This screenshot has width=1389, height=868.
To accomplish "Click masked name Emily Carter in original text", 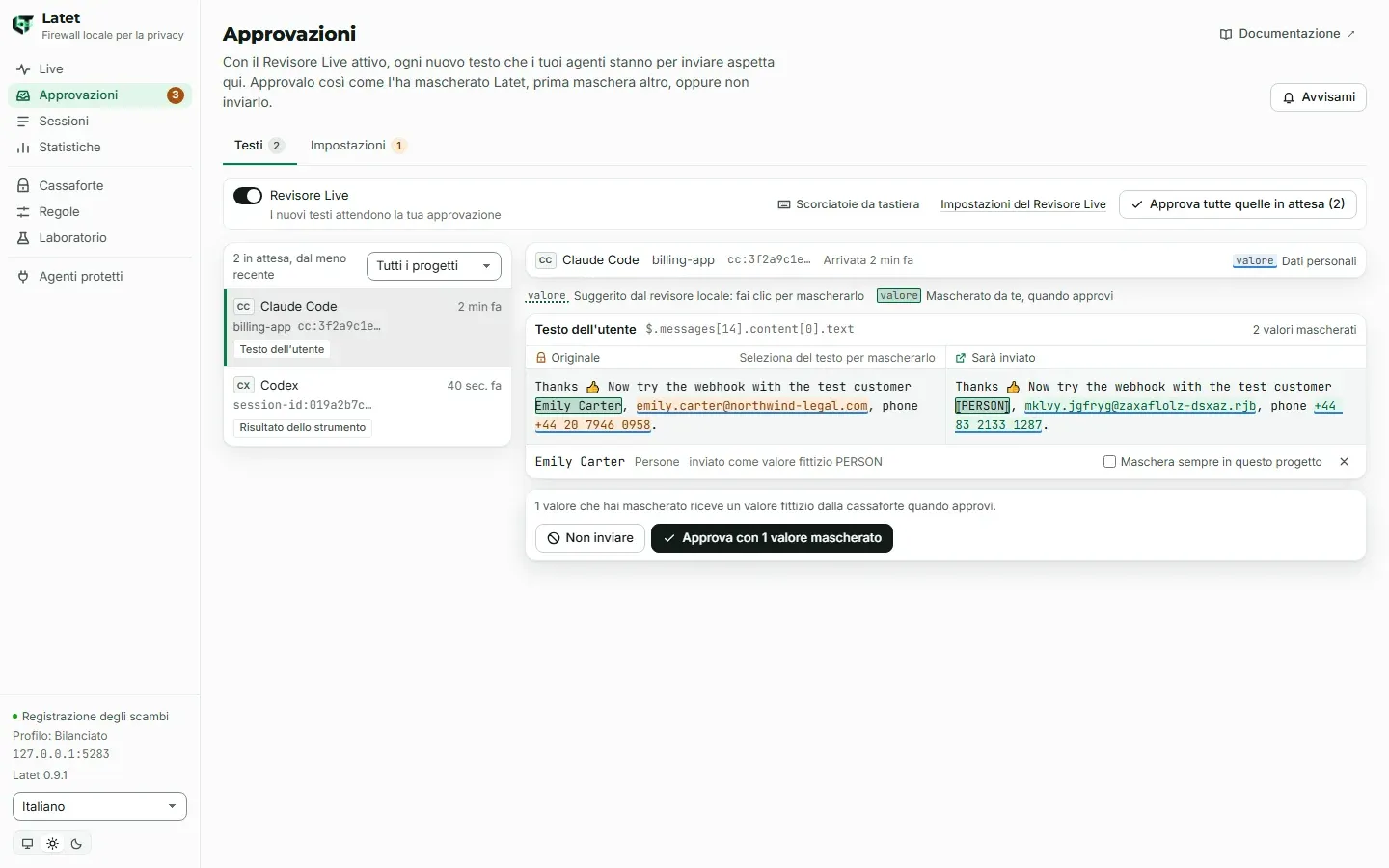I will coord(579,406).
